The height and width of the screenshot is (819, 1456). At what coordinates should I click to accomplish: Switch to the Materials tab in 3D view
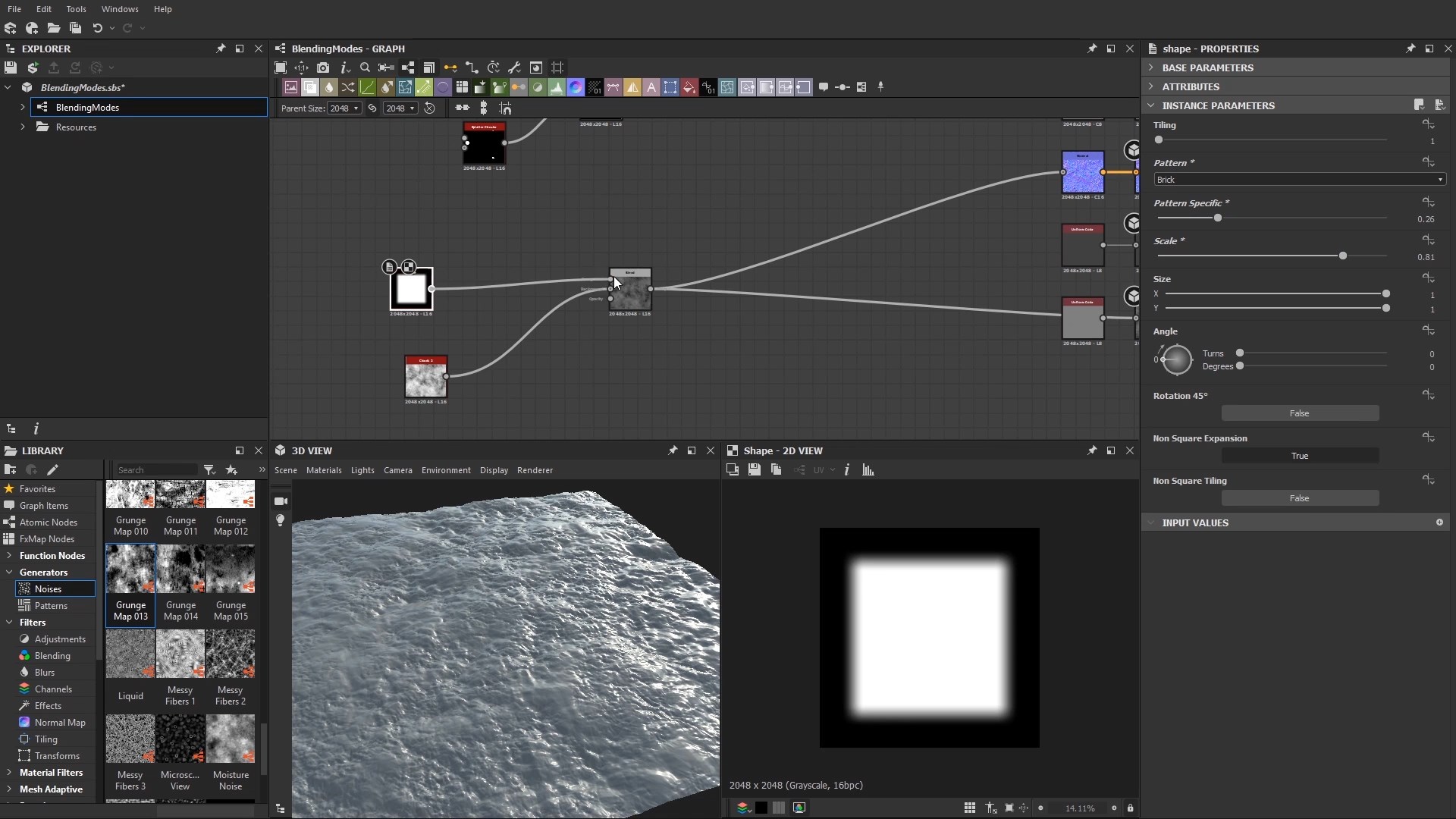[x=324, y=470]
